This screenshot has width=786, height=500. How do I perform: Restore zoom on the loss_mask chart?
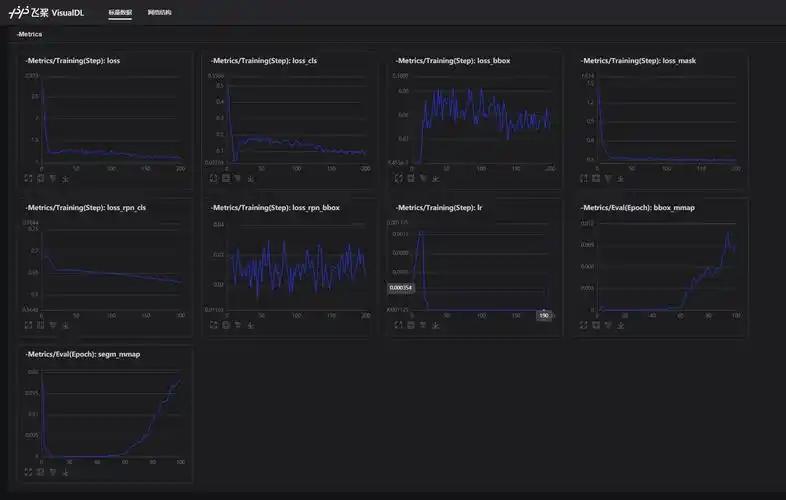pyautogui.click(x=596, y=178)
